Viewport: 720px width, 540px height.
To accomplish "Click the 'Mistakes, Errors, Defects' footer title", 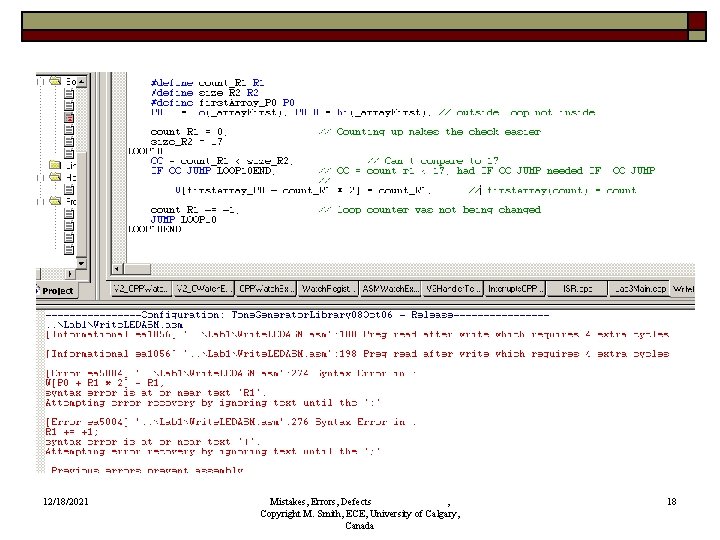I will [321, 501].
